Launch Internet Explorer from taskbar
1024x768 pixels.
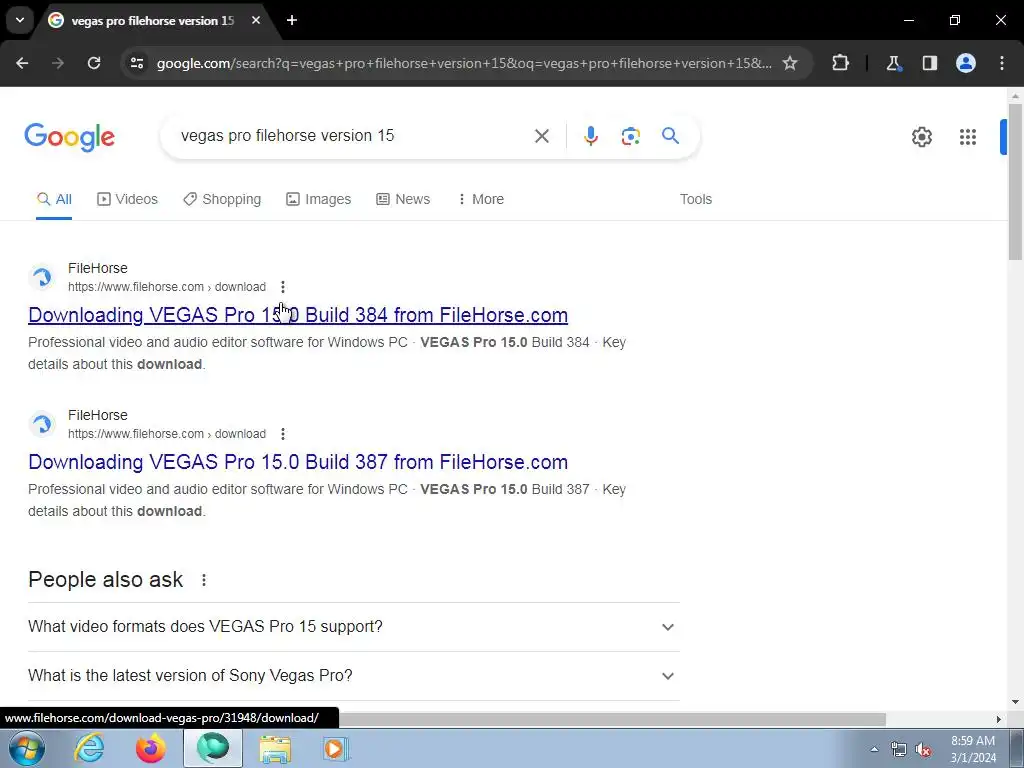89,749
